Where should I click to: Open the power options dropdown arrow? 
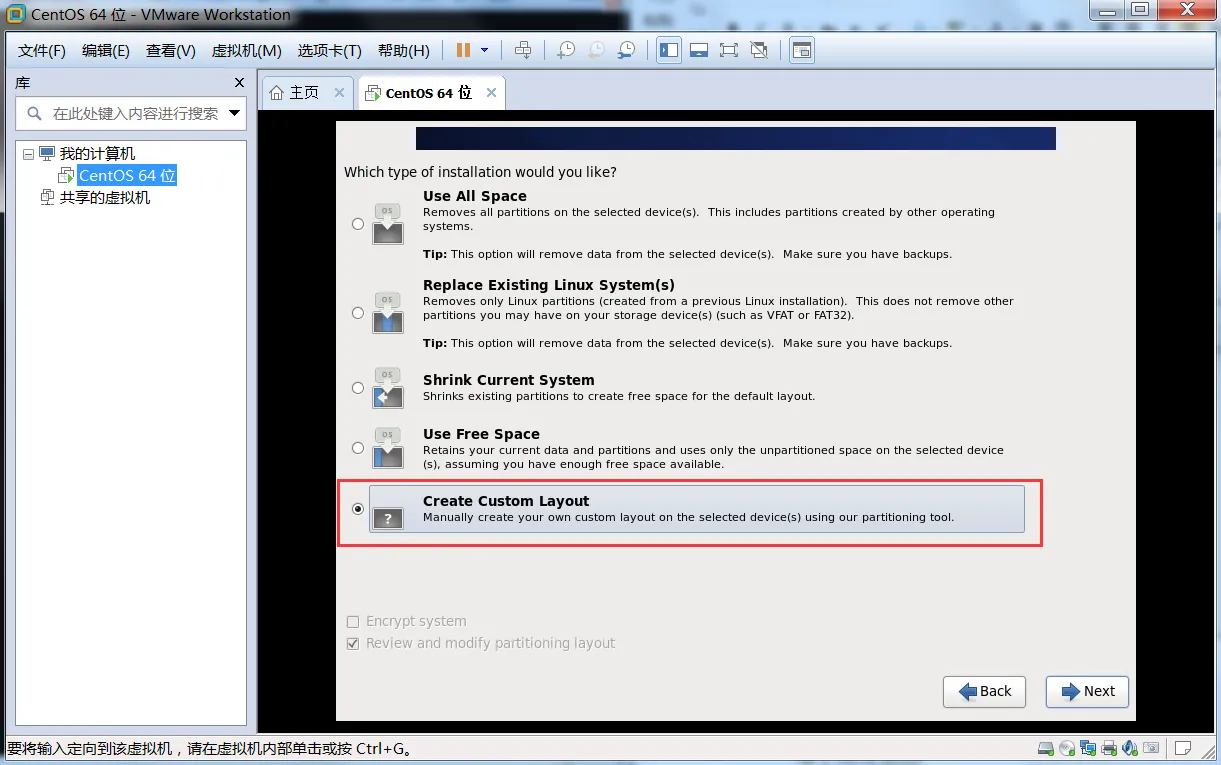(x=485, y=50)
